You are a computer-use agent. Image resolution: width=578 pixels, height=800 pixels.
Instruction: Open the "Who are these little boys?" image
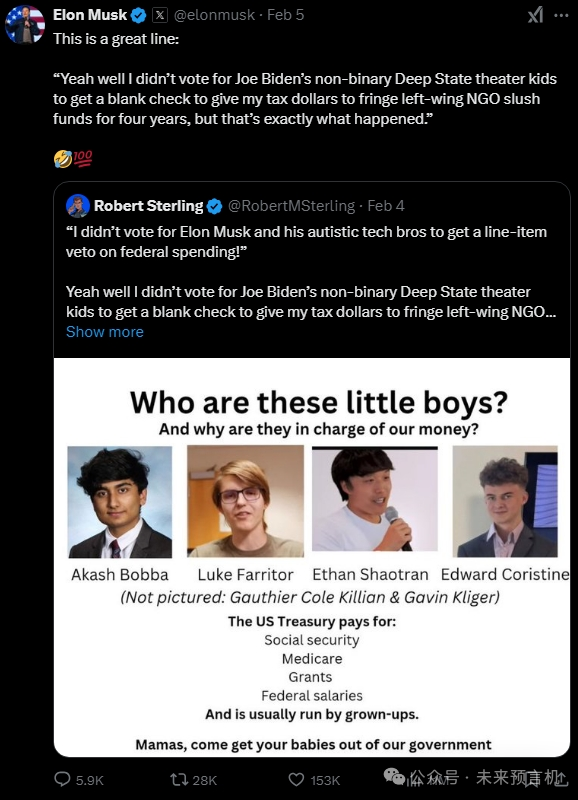click(312, 557)
